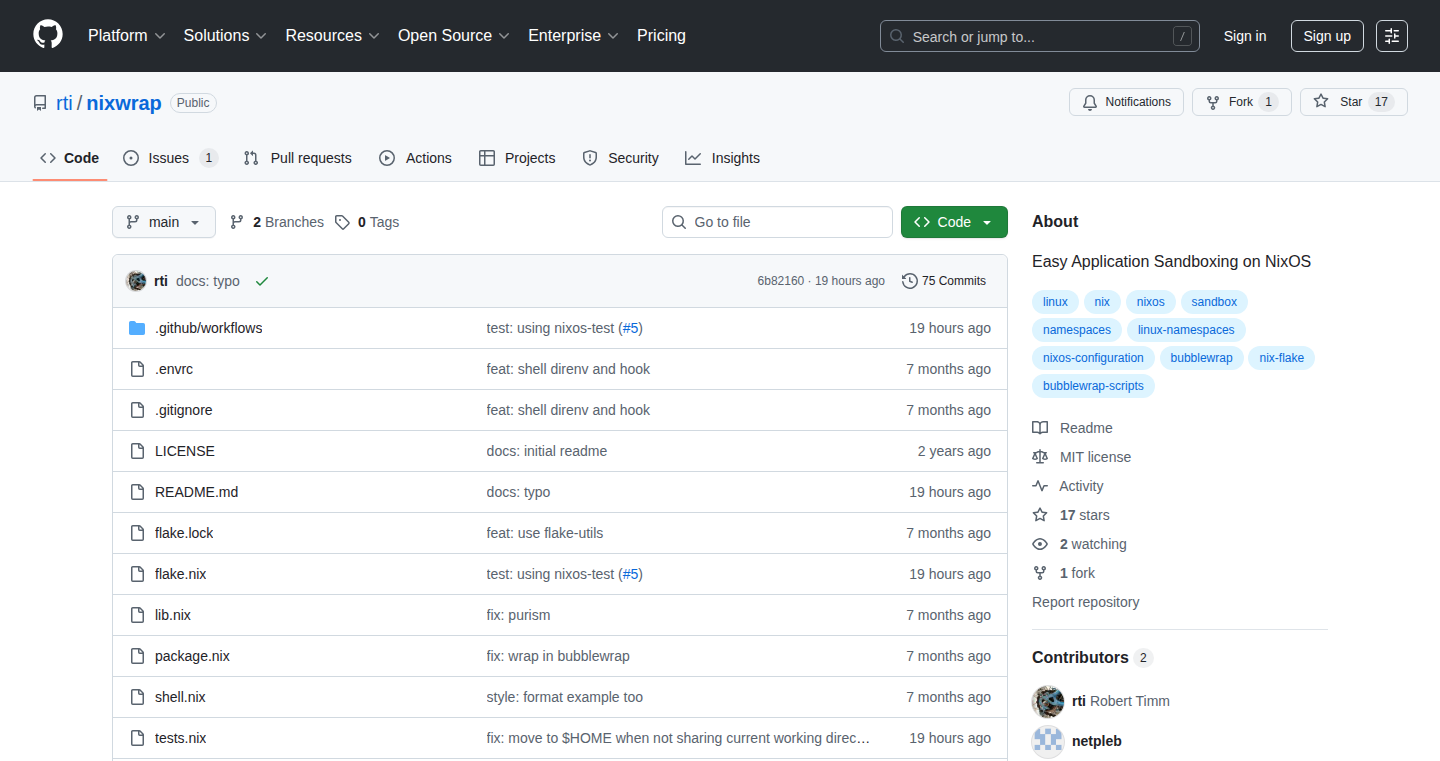1440x761 pixels.
Task: Open the GitHub home logo
Action: [x=48, y=35]
